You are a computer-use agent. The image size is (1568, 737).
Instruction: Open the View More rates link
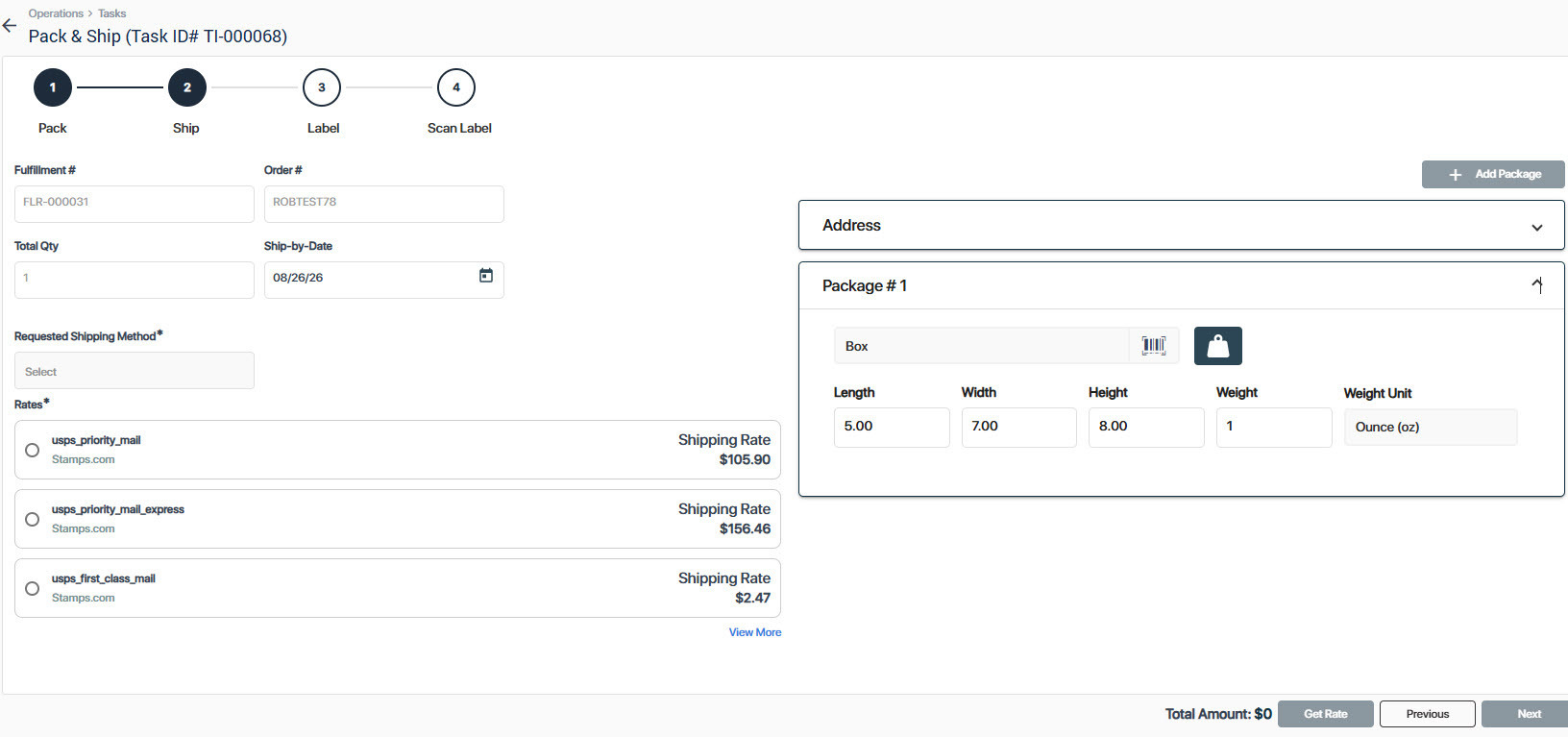click(755, 632)
